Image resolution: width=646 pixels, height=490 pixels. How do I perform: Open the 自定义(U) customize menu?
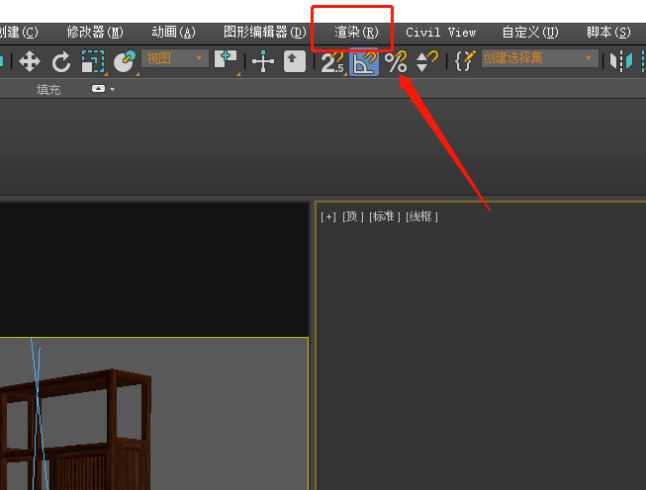pyautogui.click(x=530, y=32)
